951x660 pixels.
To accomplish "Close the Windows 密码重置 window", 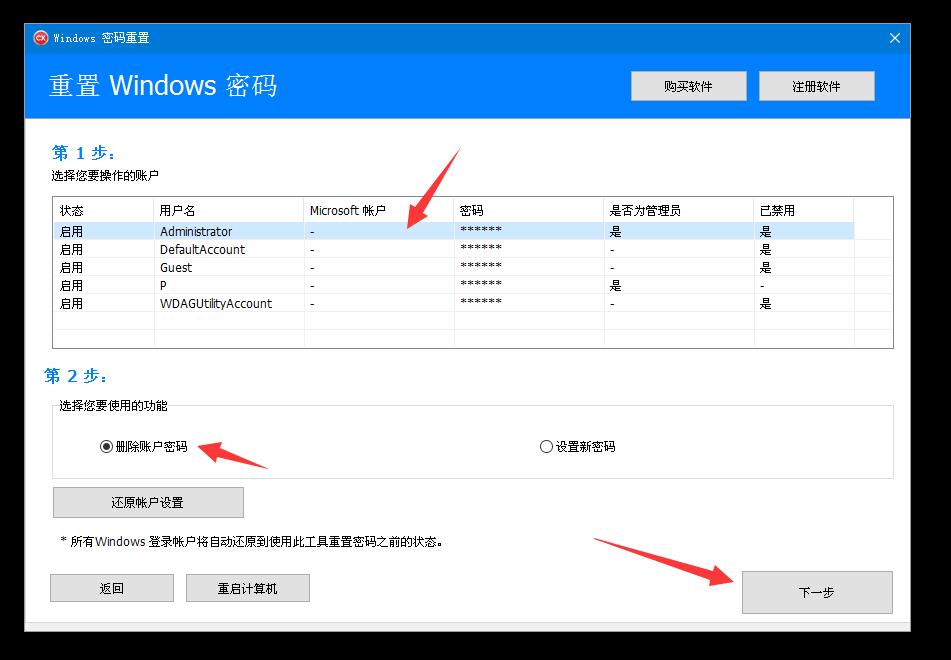I will tap(895, 38).
